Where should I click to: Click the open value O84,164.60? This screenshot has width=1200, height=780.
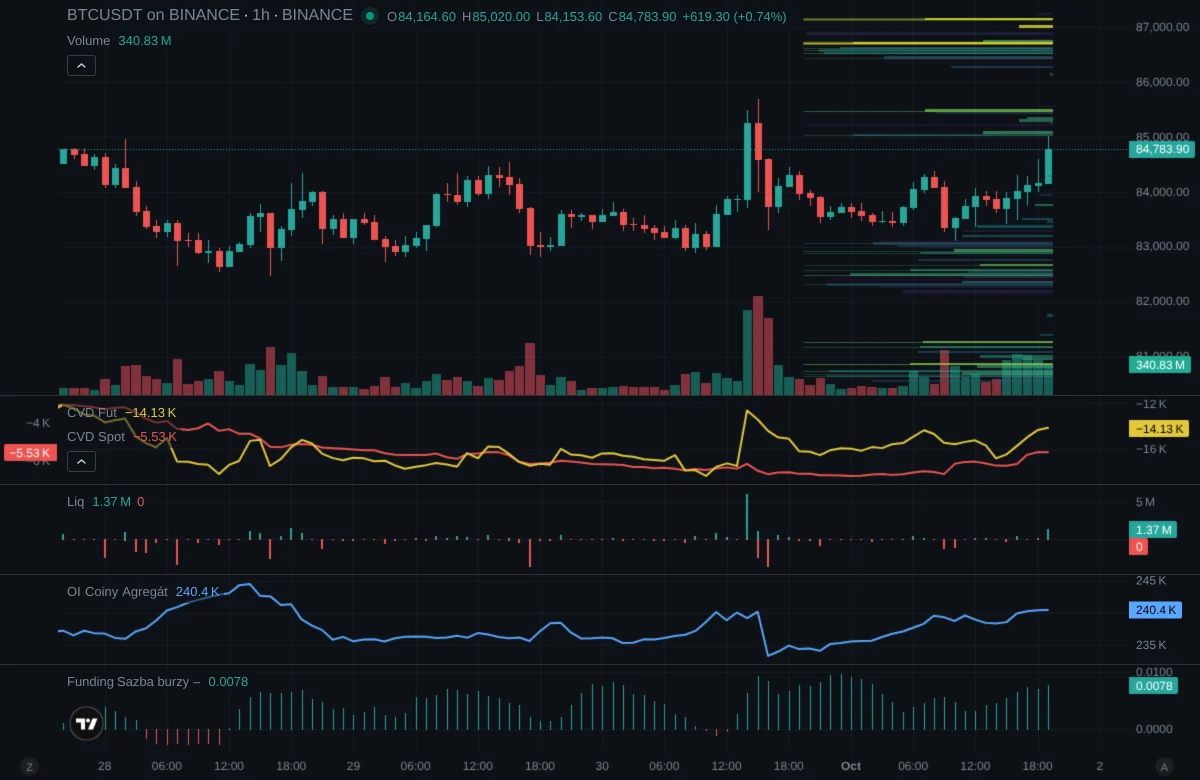(421, 17)
